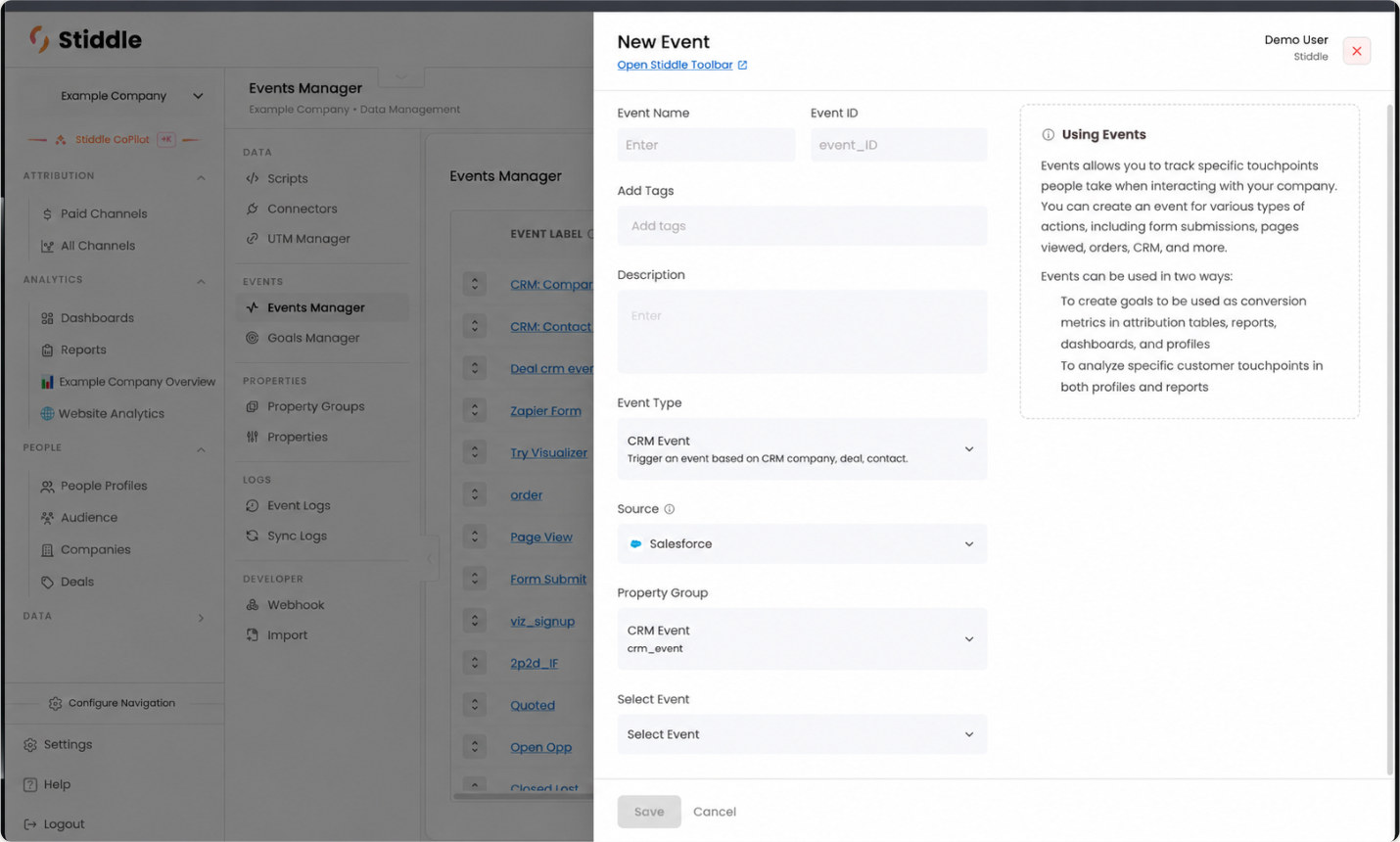The image size is (1400, 842).
Task: Click the Description text area
Action: point(802,331)
